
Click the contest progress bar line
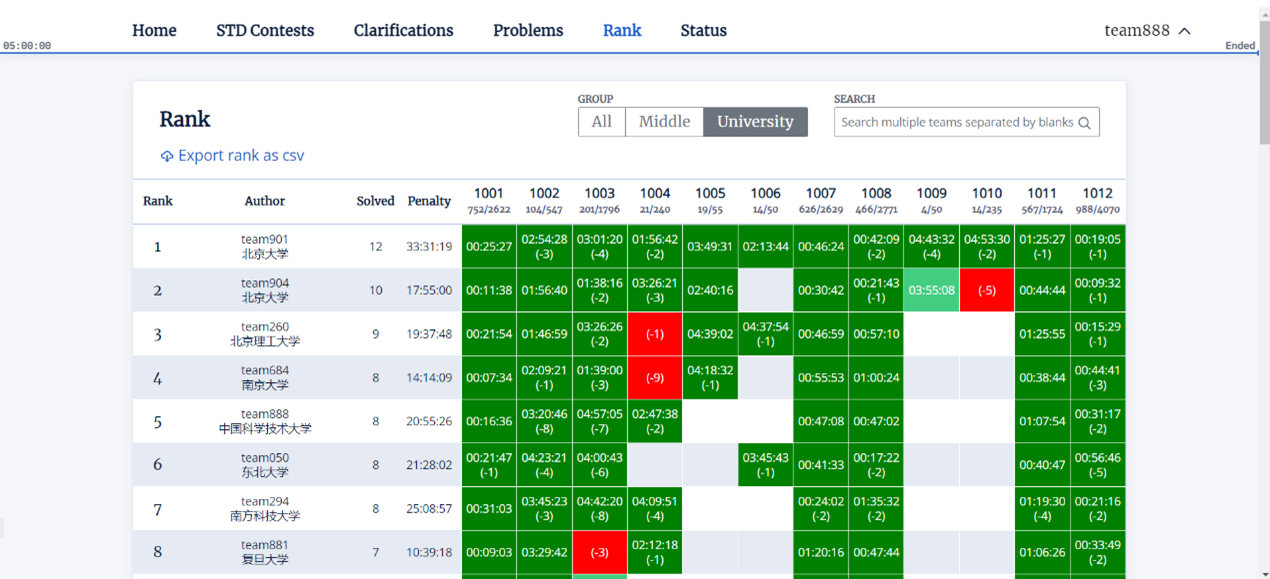[629, 53]
